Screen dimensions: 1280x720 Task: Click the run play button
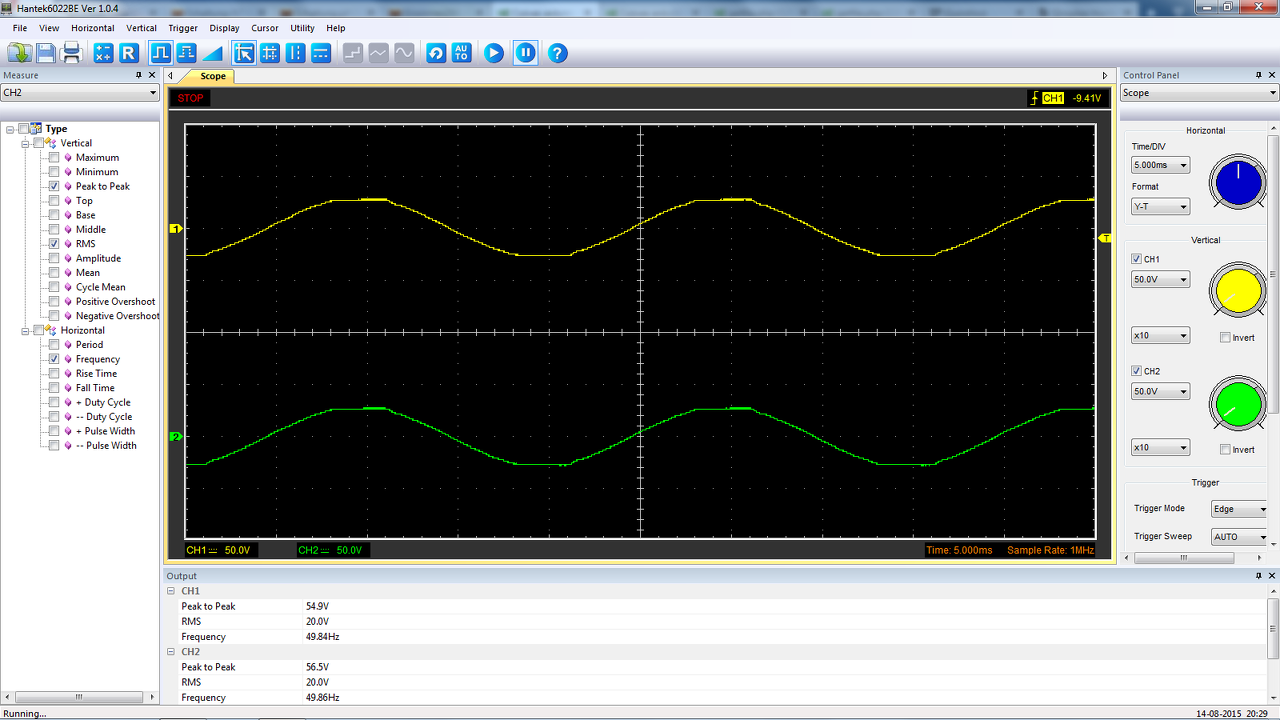click(494, 53)
